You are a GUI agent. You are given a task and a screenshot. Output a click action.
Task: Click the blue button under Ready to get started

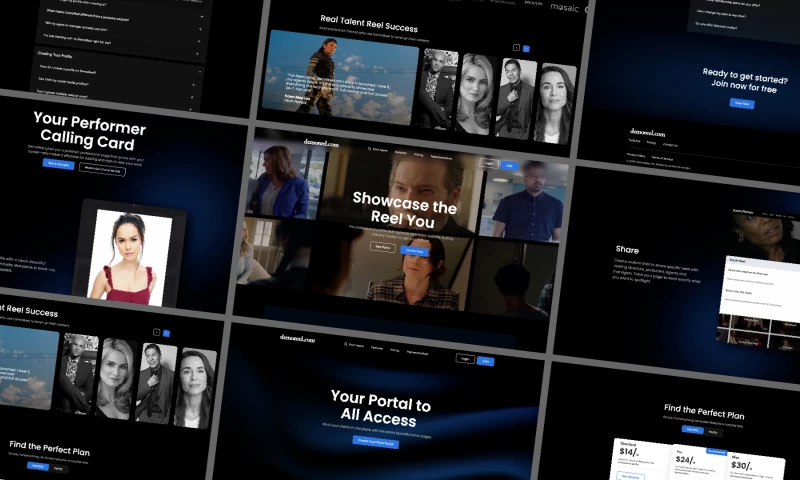click(x=742, y=103)
